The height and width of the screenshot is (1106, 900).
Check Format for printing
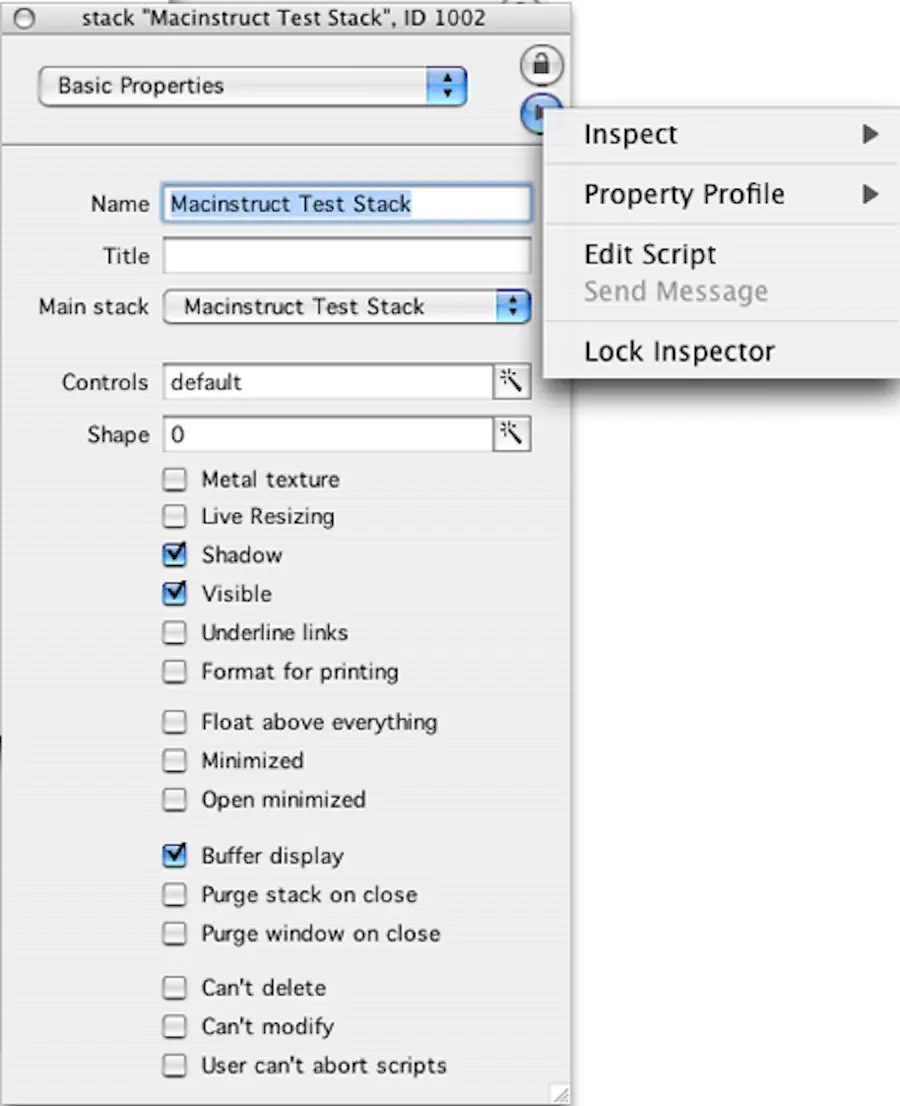174,671
